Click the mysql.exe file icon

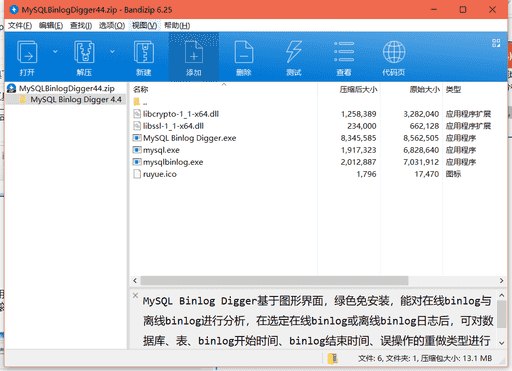[137, 150]
